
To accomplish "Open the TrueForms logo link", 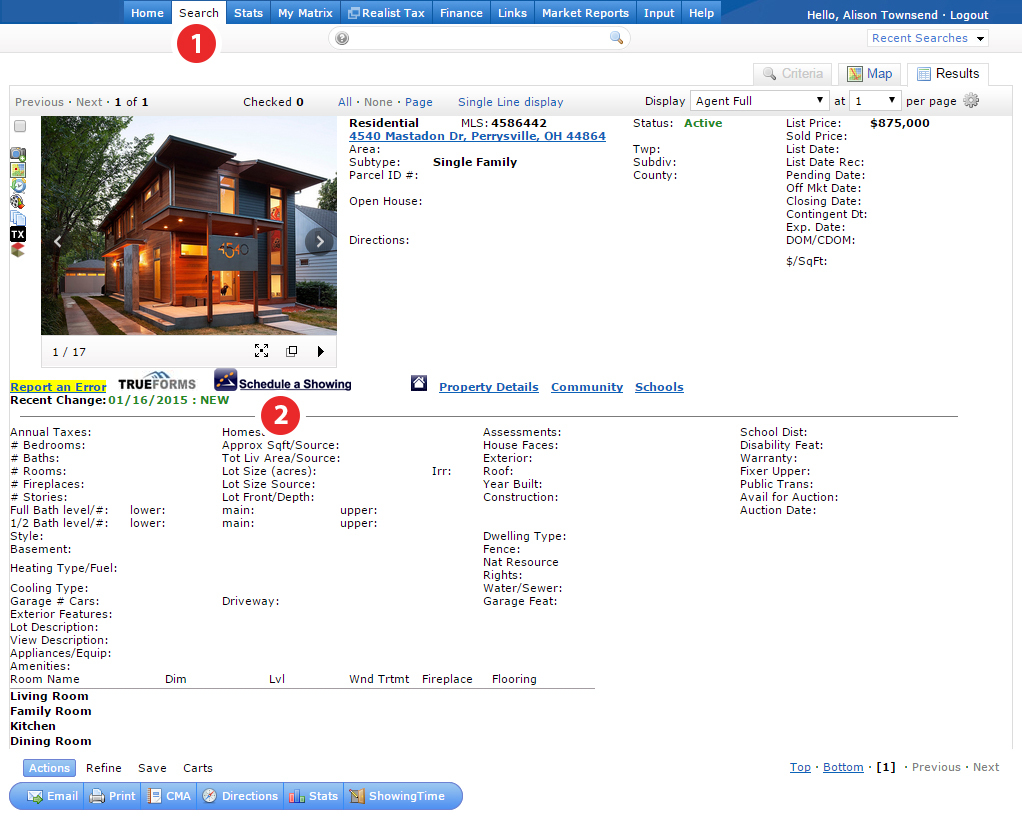I will coord(157,381).
